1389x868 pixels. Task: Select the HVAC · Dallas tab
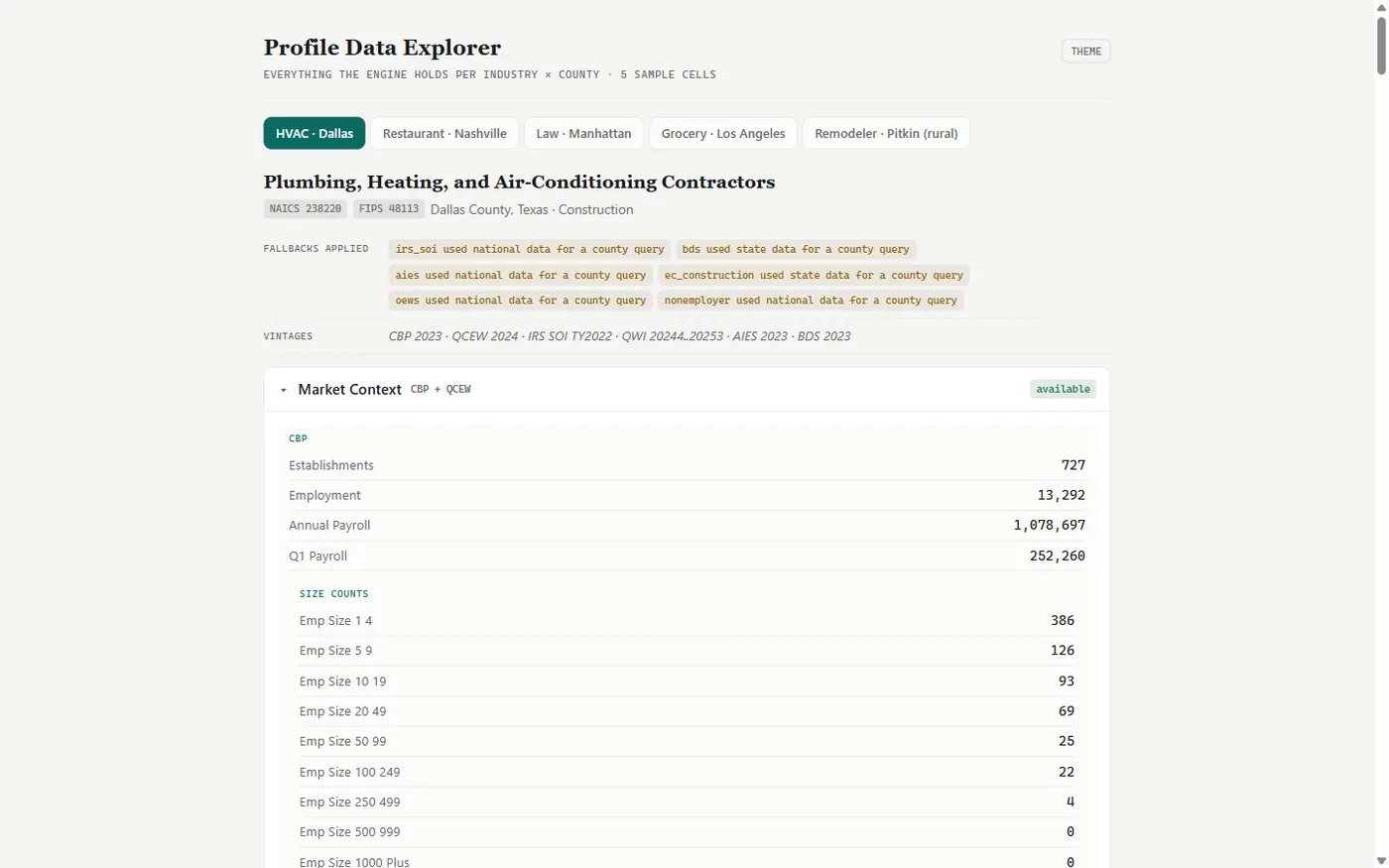pos(315,133)
